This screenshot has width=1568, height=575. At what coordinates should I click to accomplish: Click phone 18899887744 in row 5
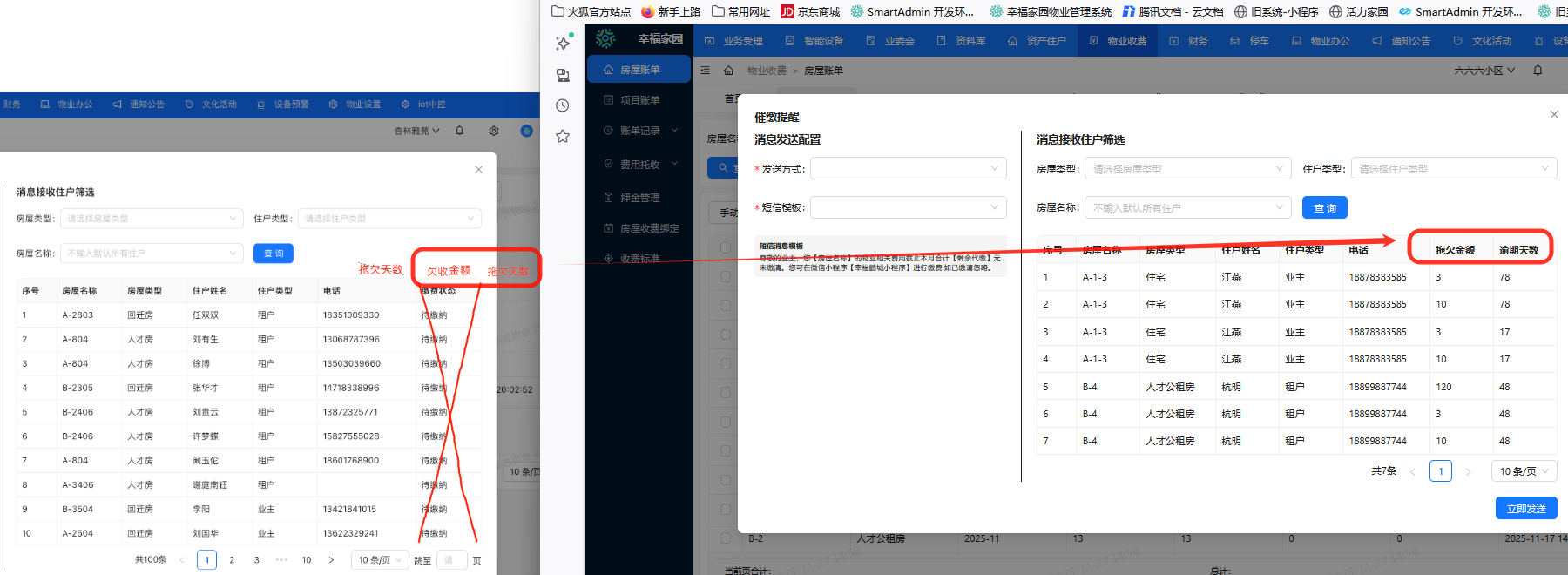[1377, 387]
